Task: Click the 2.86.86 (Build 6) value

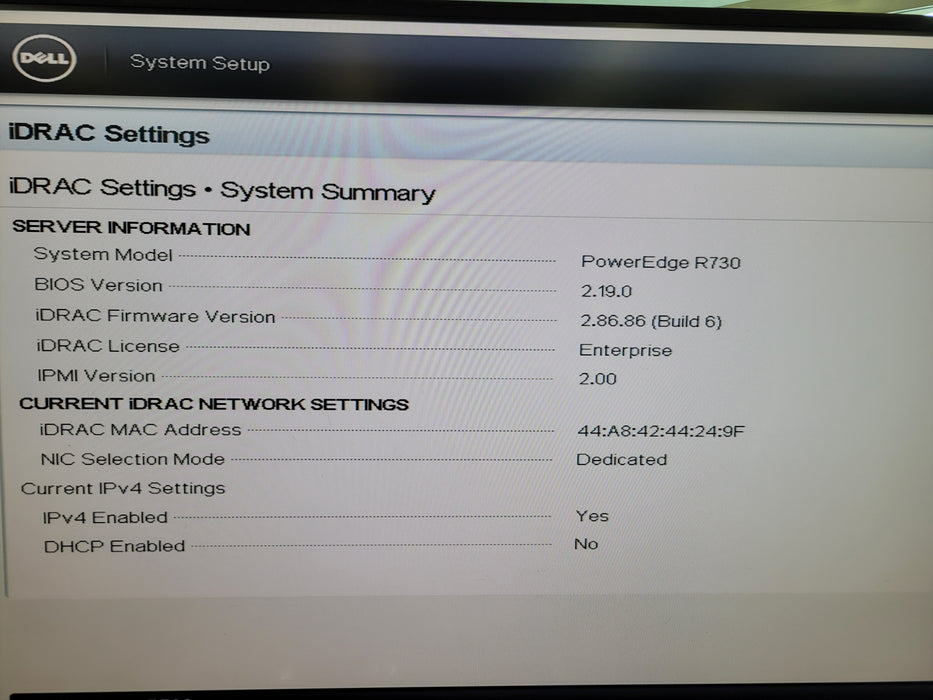Action: [650, 321]
